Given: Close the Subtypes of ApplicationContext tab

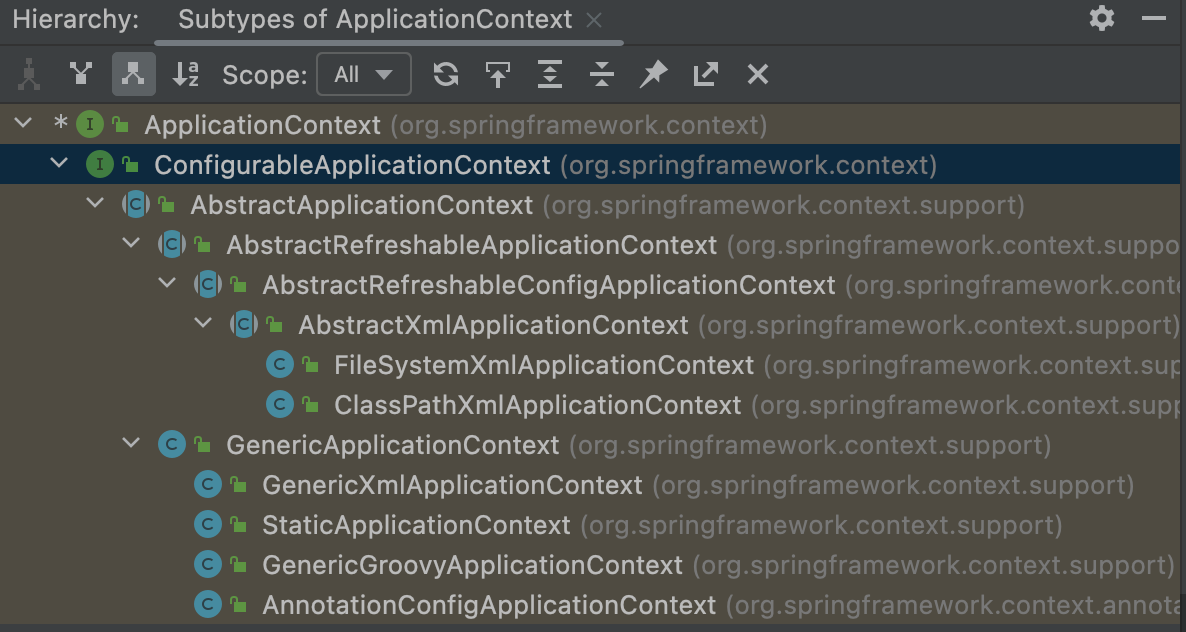Looking at the screenshot, I should pos(594,20).
